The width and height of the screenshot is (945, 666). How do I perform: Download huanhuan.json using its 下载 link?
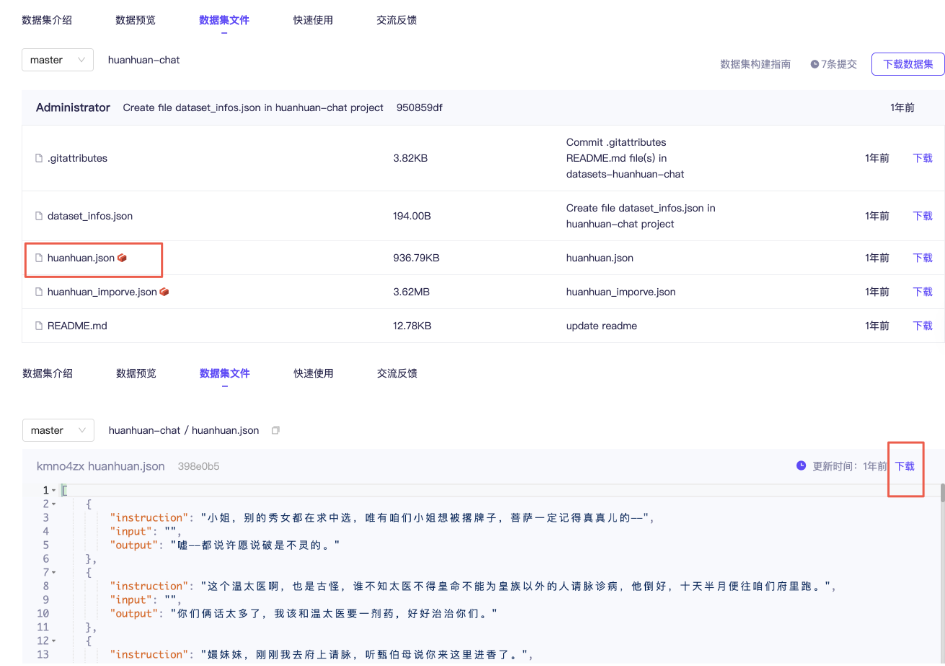[x=921, y=258]
